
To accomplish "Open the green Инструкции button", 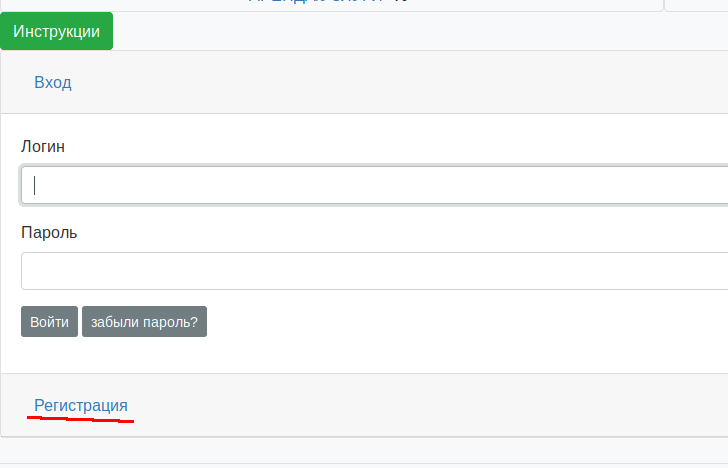I will (56, 31).
